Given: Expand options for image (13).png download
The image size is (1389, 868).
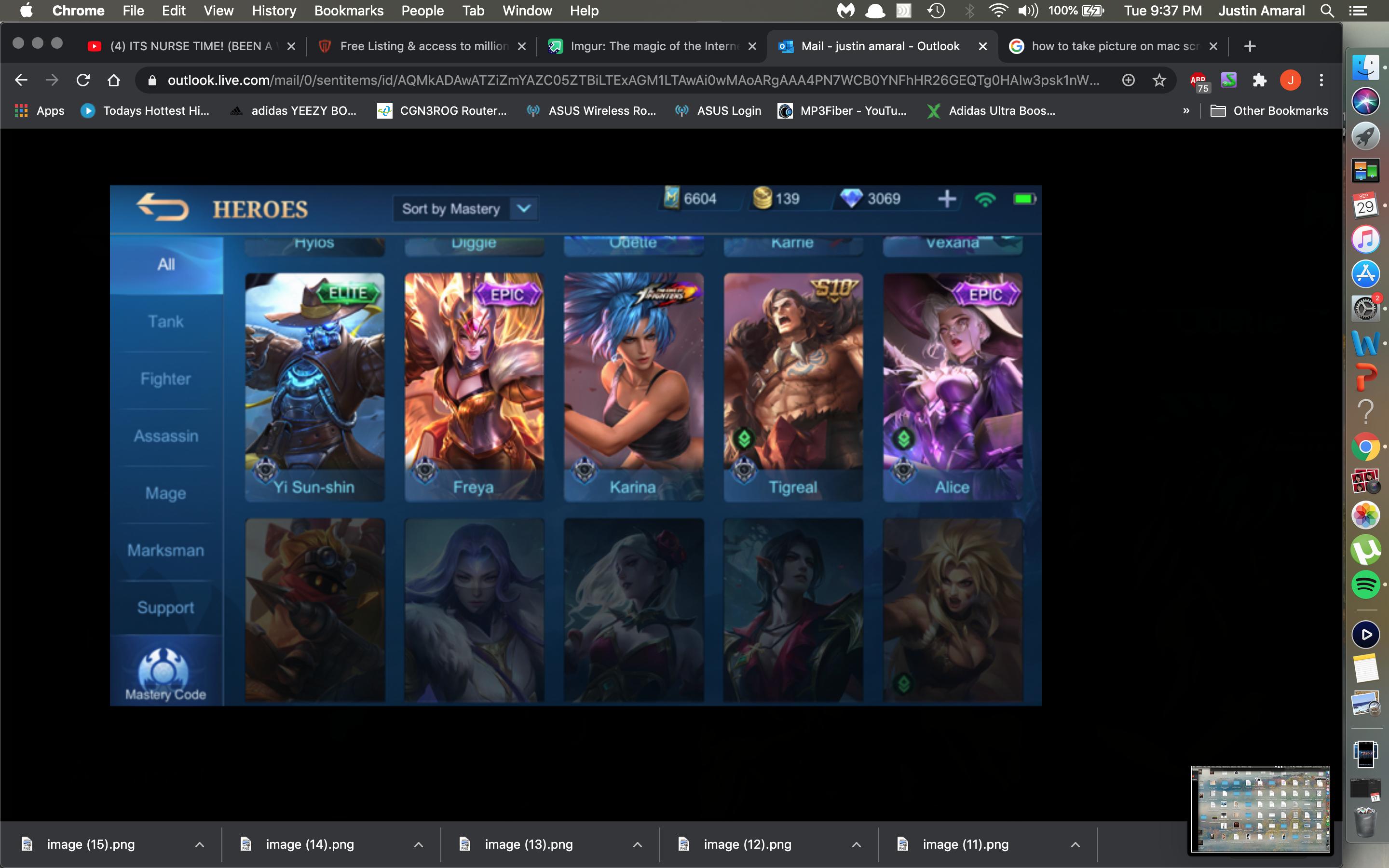Looking at the screenshot, I should click(637, 844).
